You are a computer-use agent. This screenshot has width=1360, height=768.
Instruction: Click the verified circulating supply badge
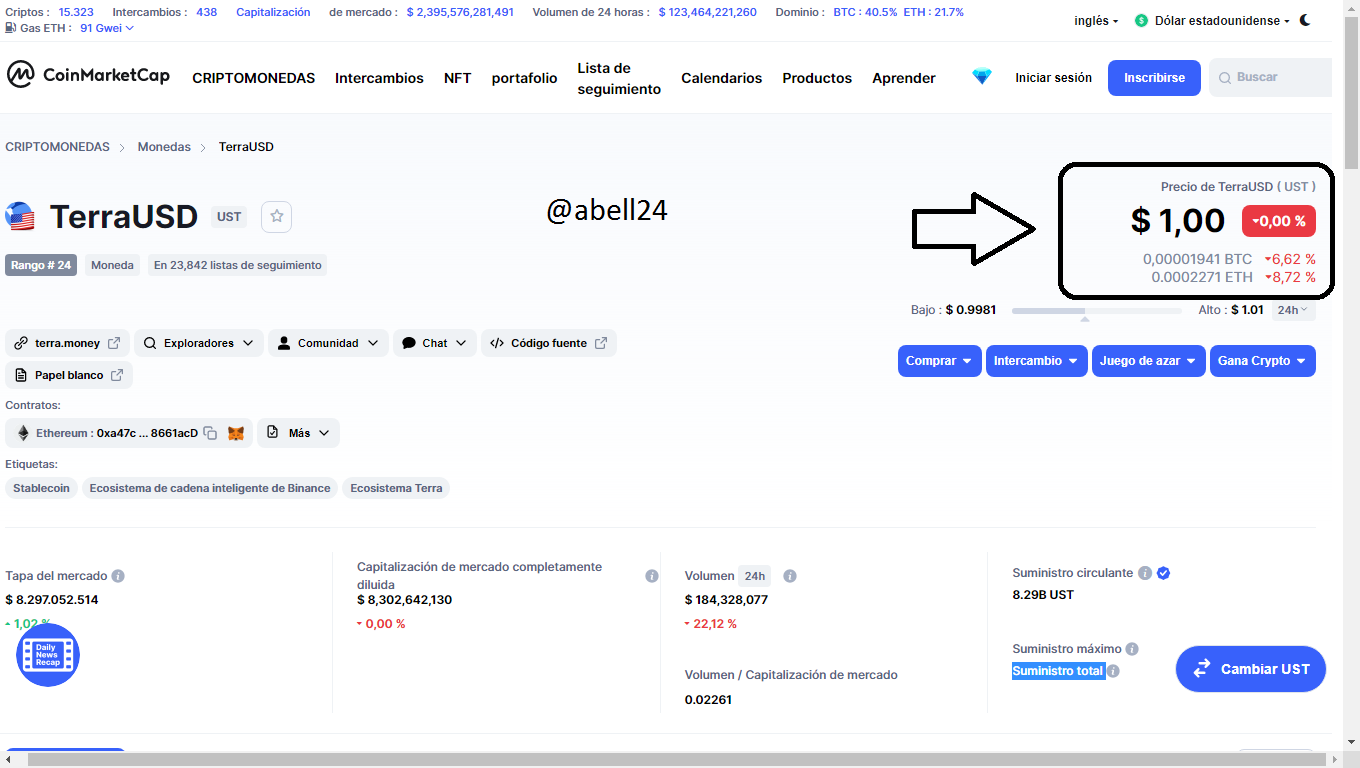coord(1163,573)
